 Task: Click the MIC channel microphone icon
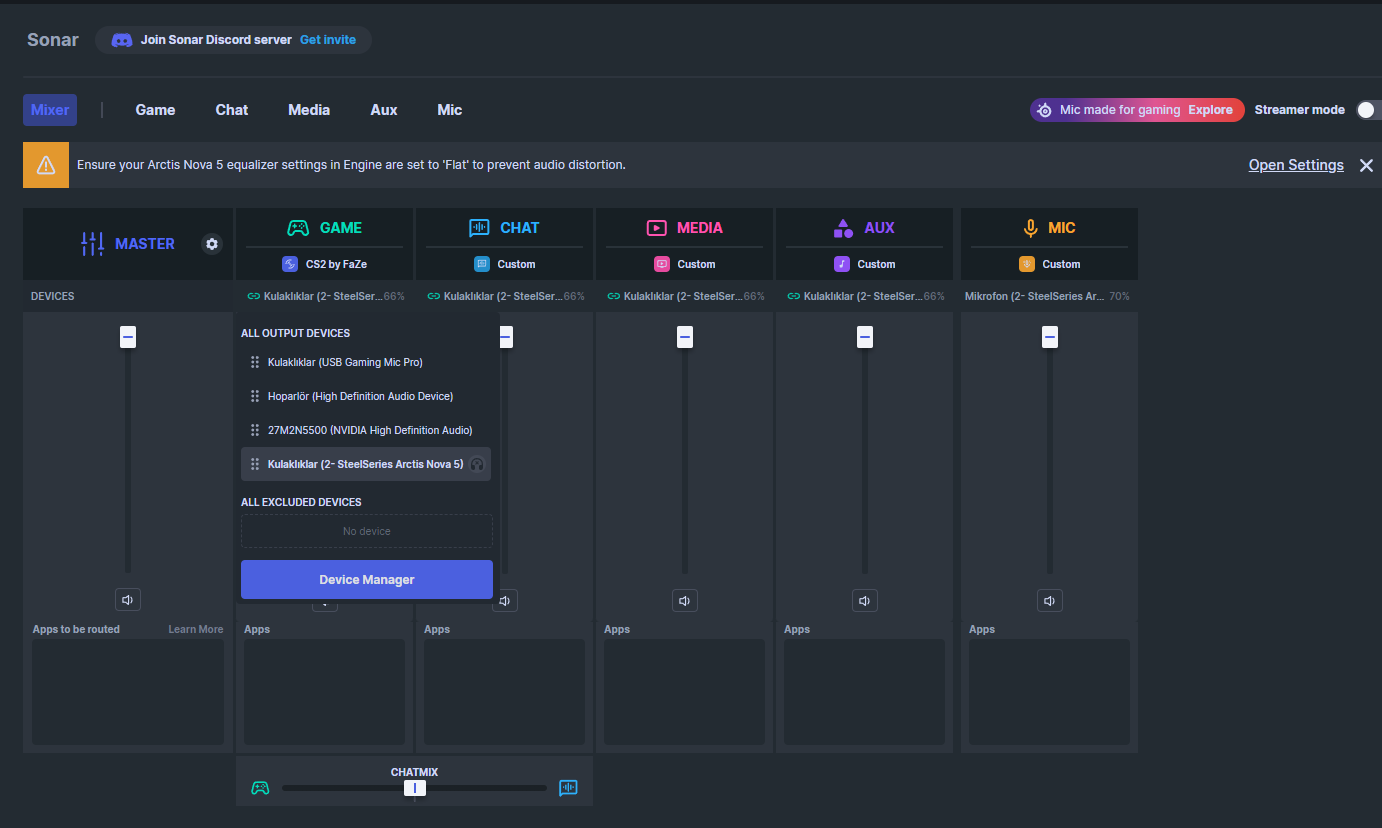1030,228
